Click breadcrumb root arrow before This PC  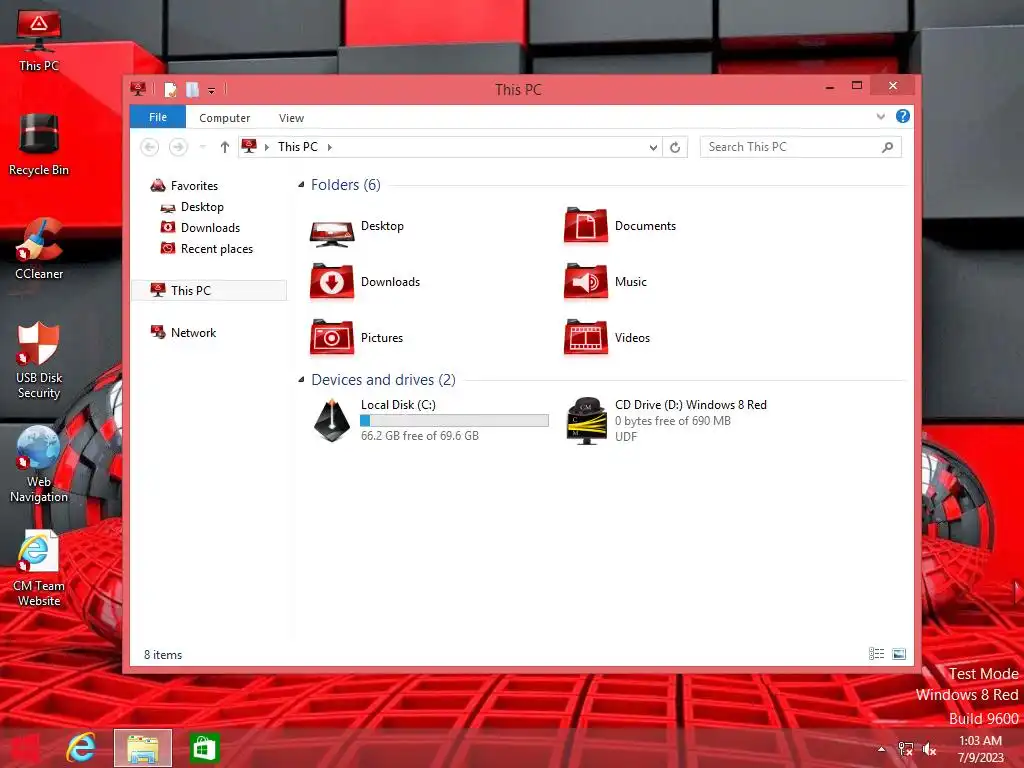[266, 147]
